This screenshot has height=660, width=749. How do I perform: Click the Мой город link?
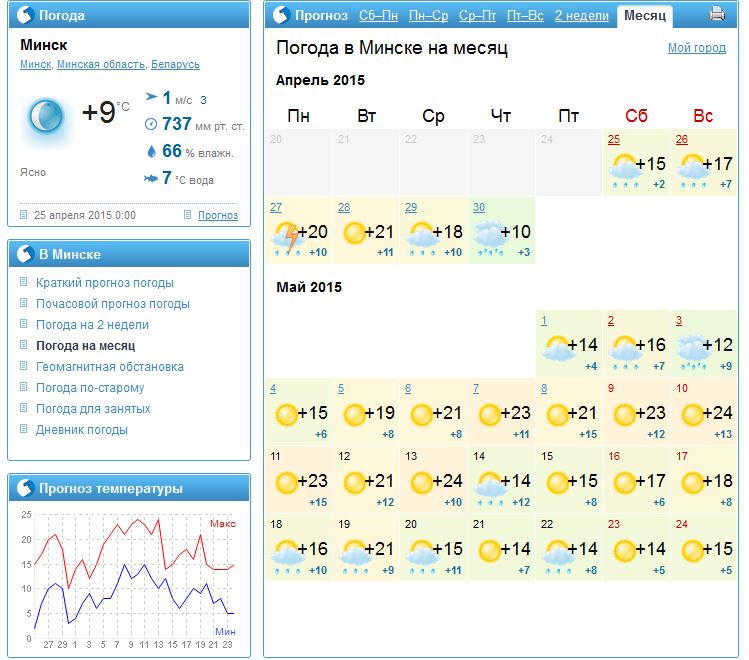[696, 48]
